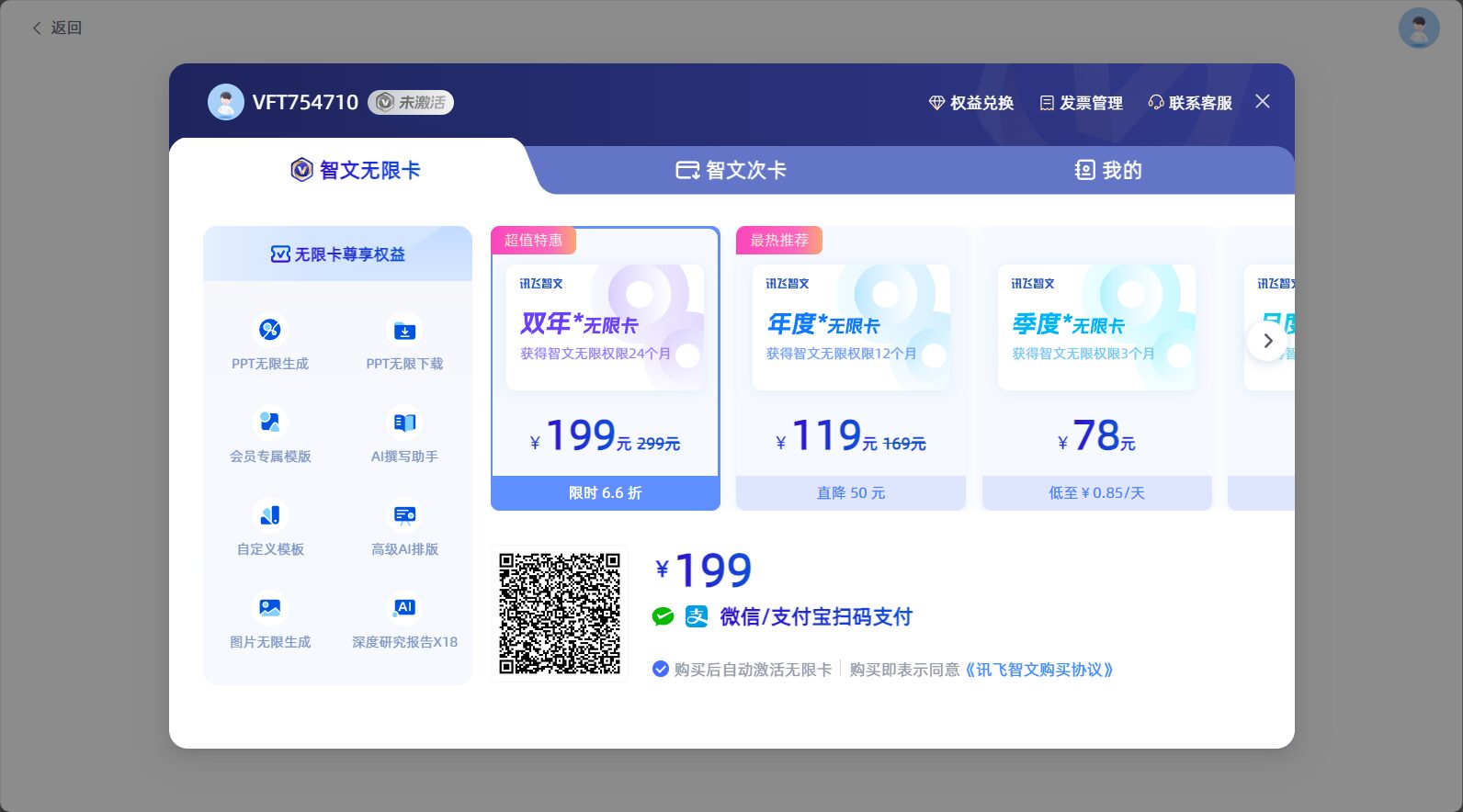Screen dimensions: 1463x812
Task: Click the 无限卡尊享权益 header icon
Action: [x=280, y=254]
